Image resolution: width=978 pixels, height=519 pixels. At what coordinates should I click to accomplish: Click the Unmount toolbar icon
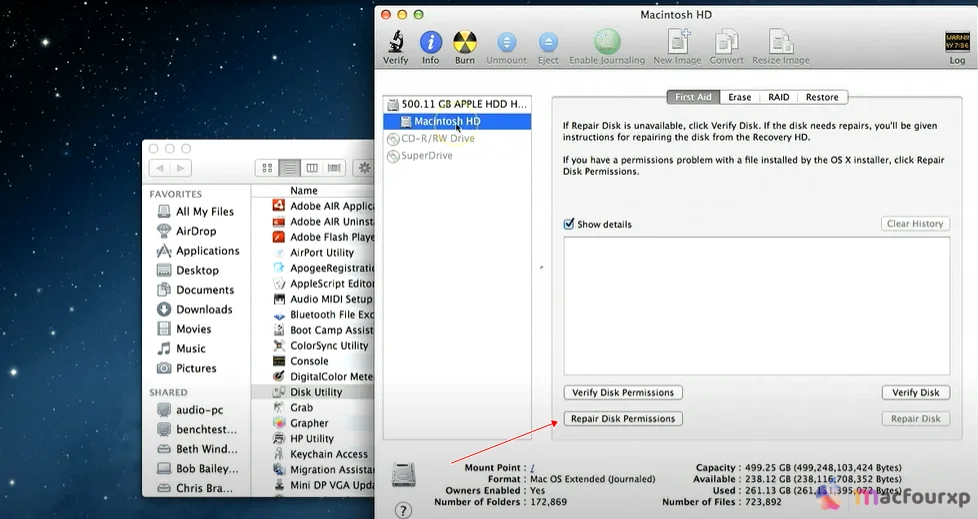point(506,42)
